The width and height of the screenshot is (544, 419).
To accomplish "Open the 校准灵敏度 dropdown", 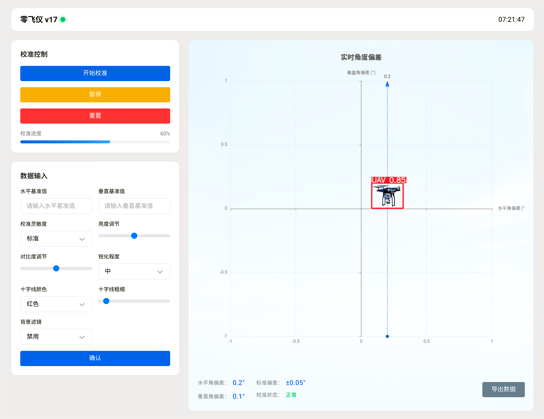I will click(x=56, y=239).
